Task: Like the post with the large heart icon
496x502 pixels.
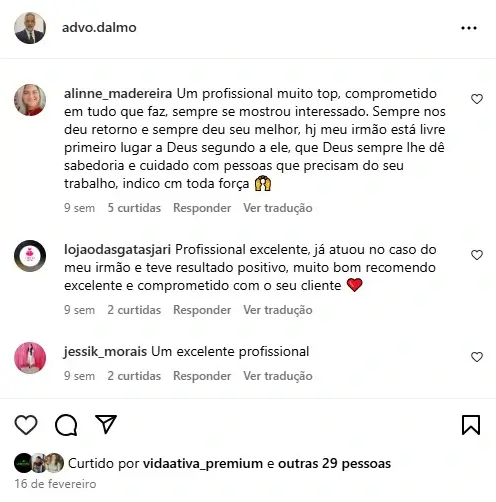Action: click(26, 425)
